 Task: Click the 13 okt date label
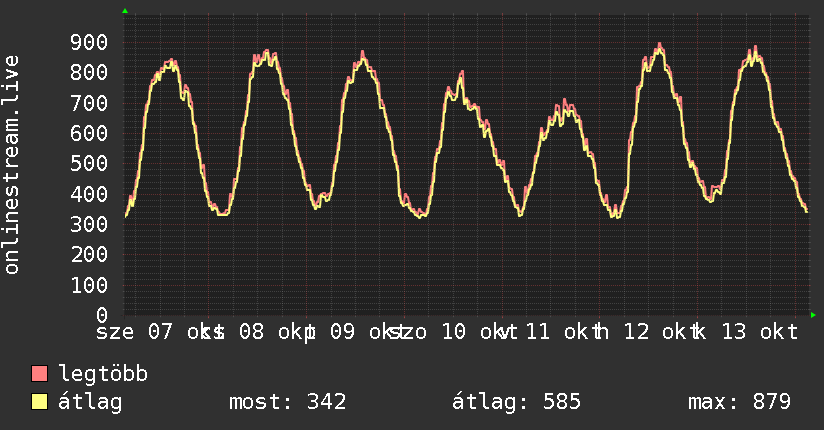[759, 332]
